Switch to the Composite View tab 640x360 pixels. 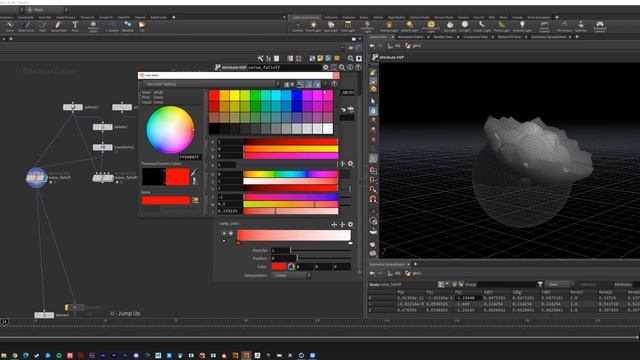(476, 37)
